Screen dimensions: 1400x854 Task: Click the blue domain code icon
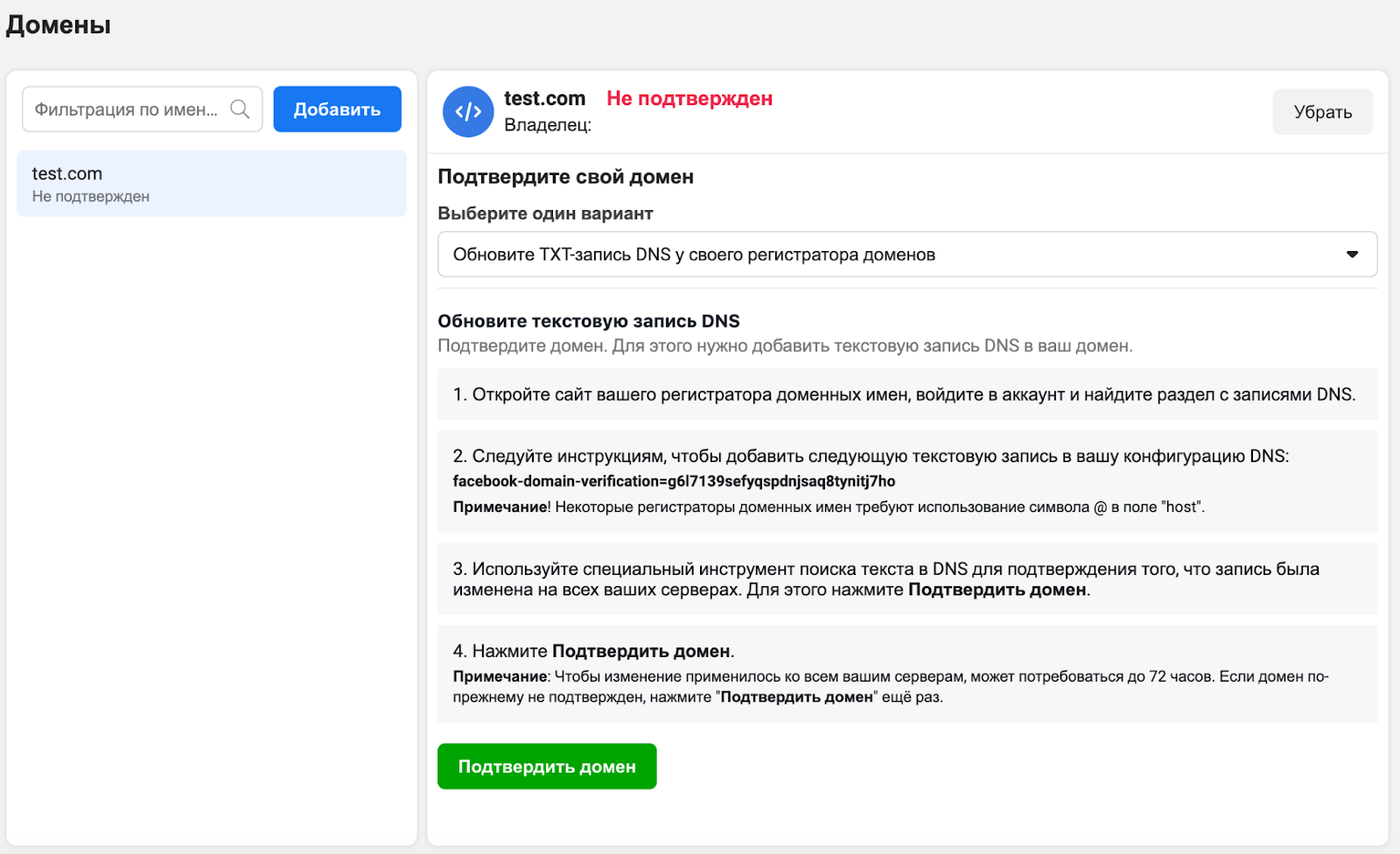tap(468, 111)
